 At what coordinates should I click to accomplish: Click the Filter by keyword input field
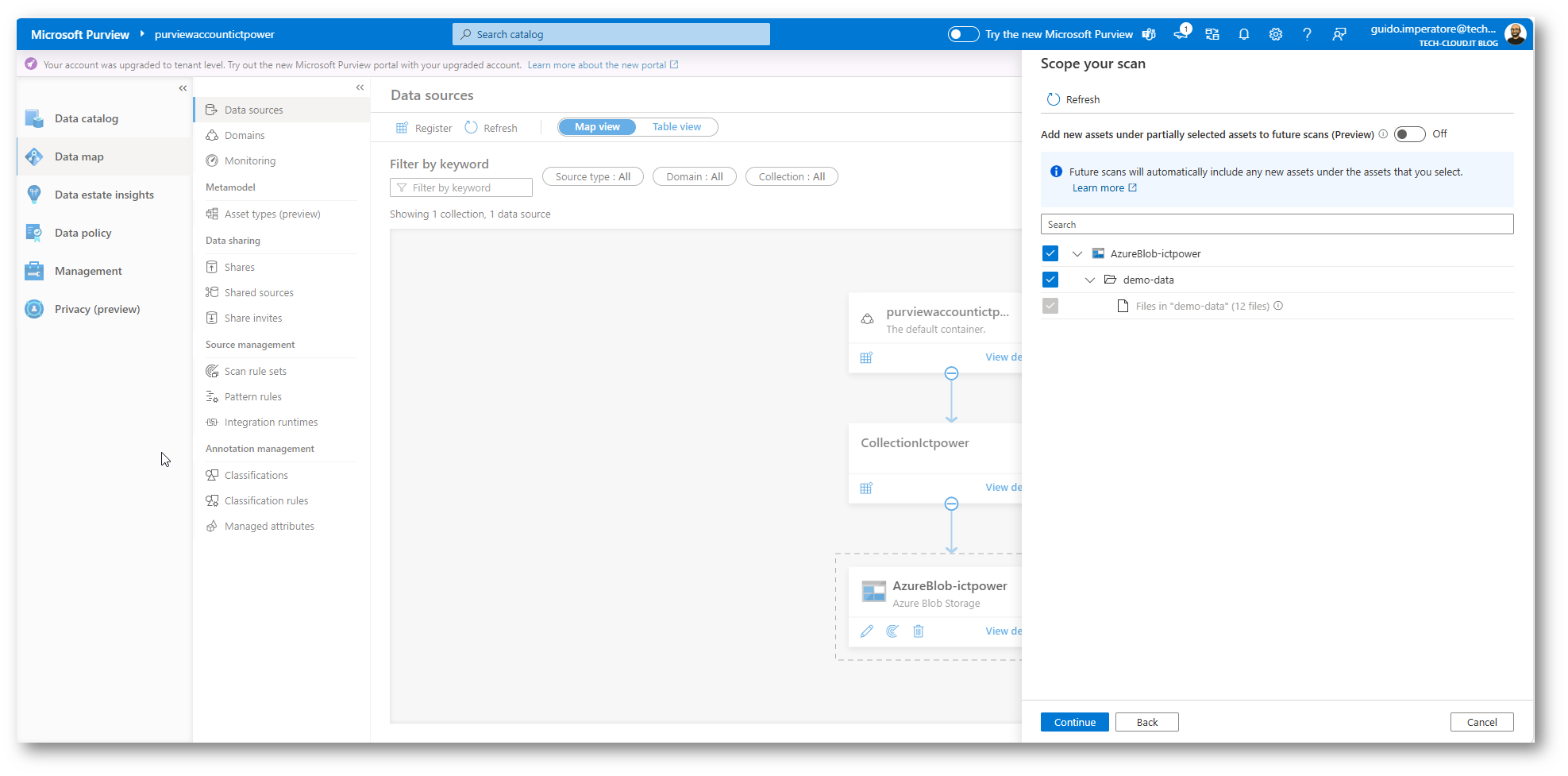coord(460,187)
